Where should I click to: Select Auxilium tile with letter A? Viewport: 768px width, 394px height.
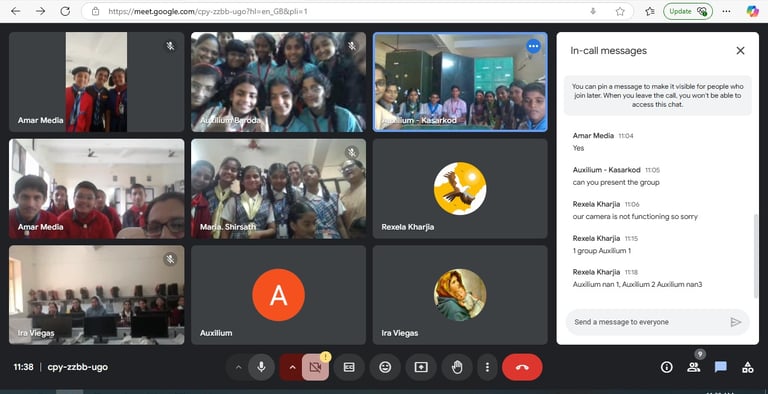tap(278, 295)
